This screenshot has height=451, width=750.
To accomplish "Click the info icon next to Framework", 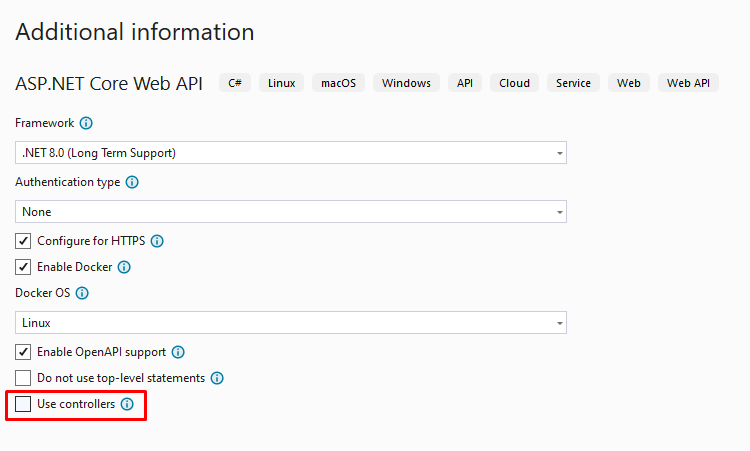I will (x=86, y=123).
